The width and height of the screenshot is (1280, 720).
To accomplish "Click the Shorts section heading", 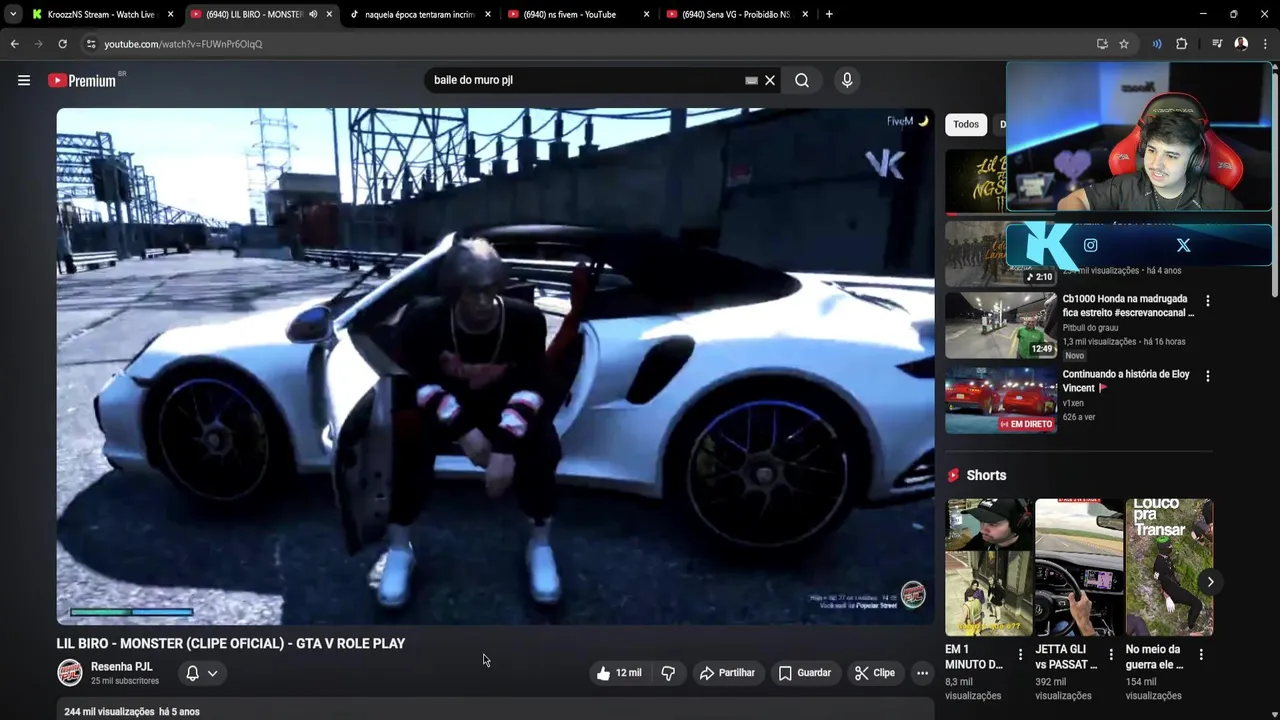I will click(x=986, y=475).
